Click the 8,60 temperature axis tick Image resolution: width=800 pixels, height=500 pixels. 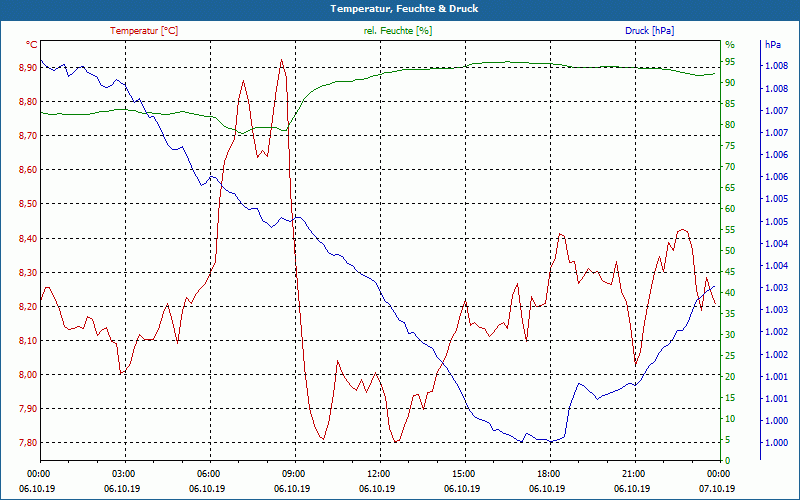(28, 170)
